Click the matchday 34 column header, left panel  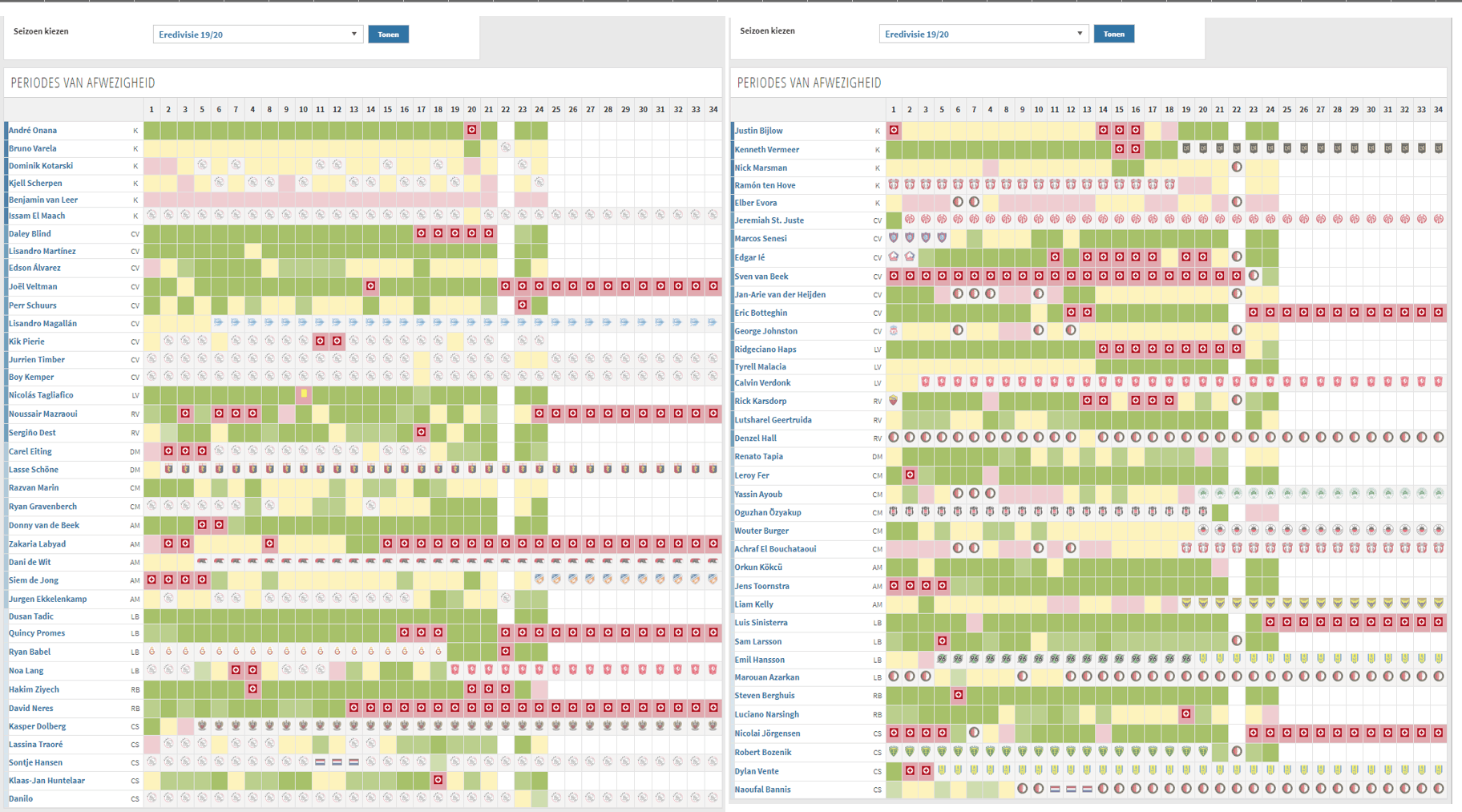pyautogui.click(x=713, y=109)
